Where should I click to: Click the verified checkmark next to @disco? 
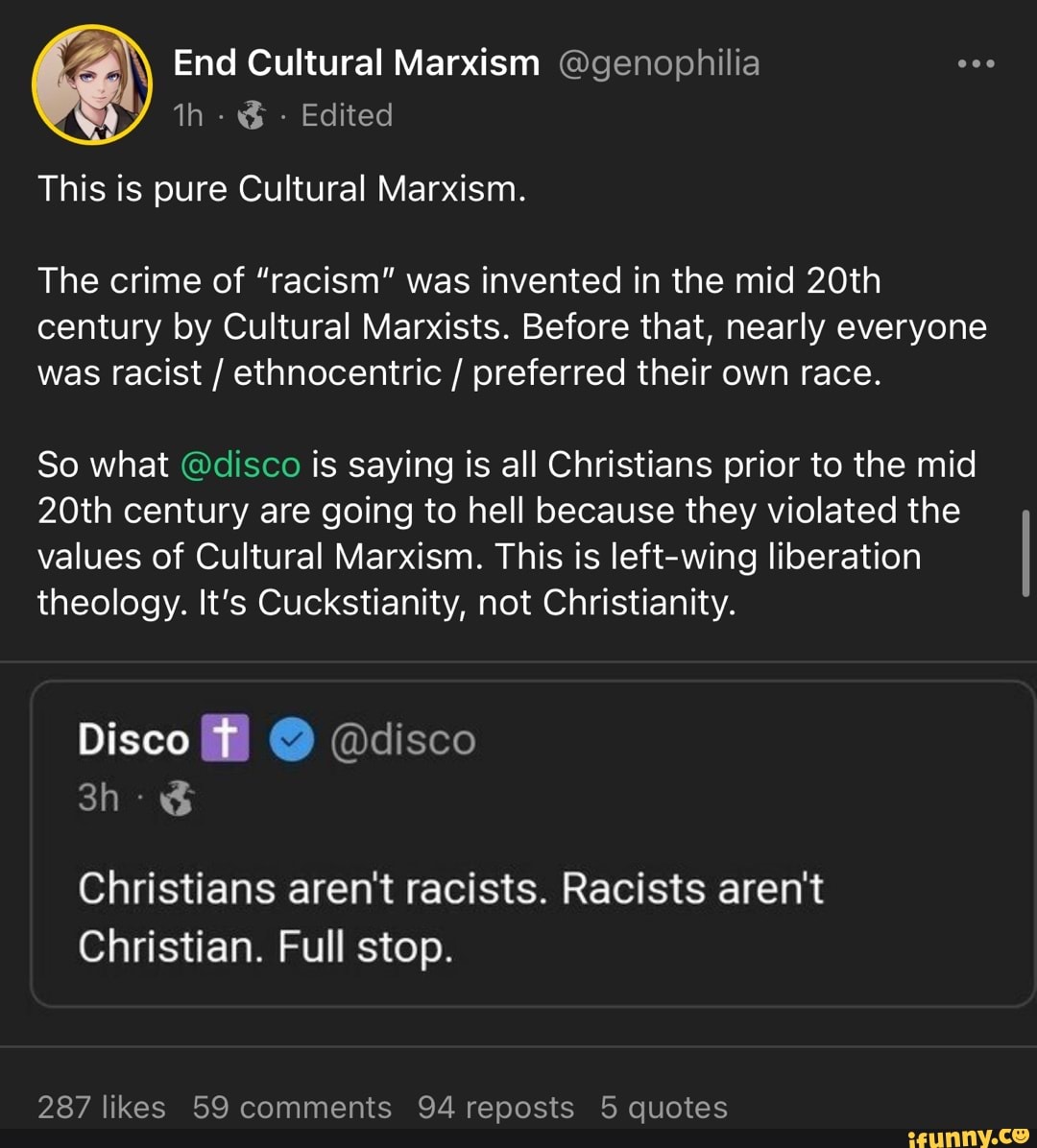point(291,739)
